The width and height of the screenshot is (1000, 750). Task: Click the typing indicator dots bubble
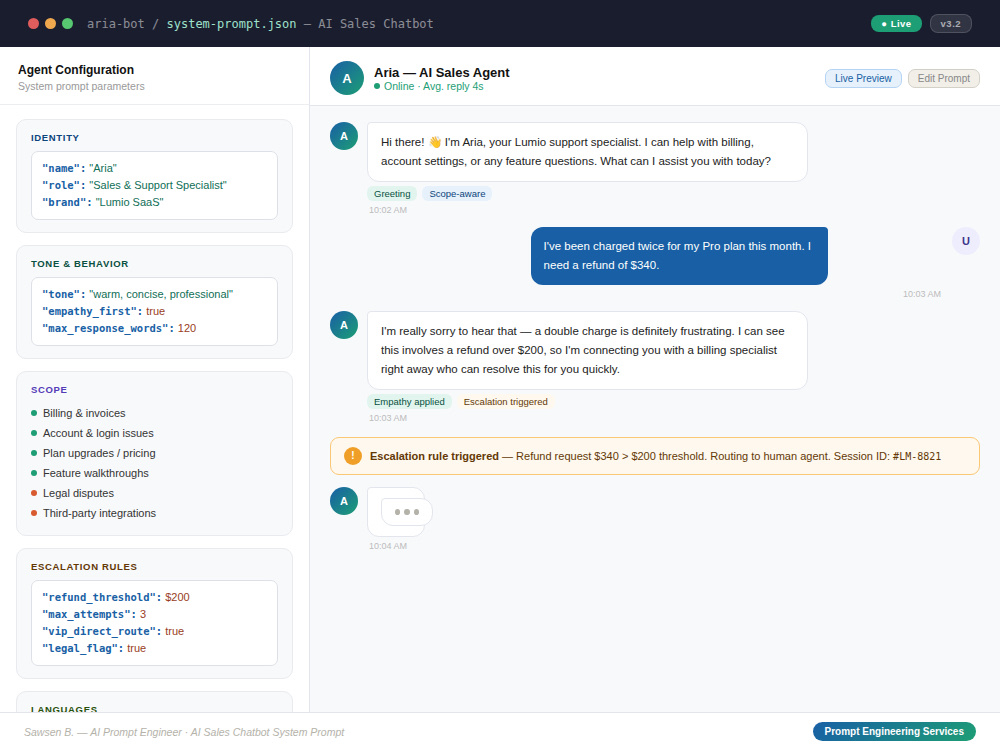[407, 512]
